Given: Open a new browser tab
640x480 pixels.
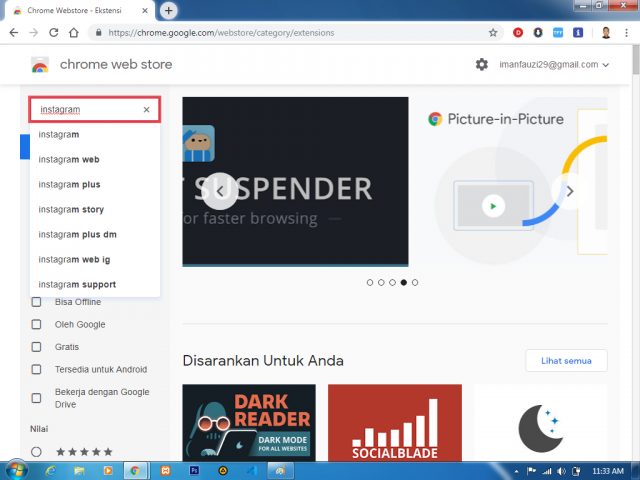Looking at the screenshot, I should 169,10.
